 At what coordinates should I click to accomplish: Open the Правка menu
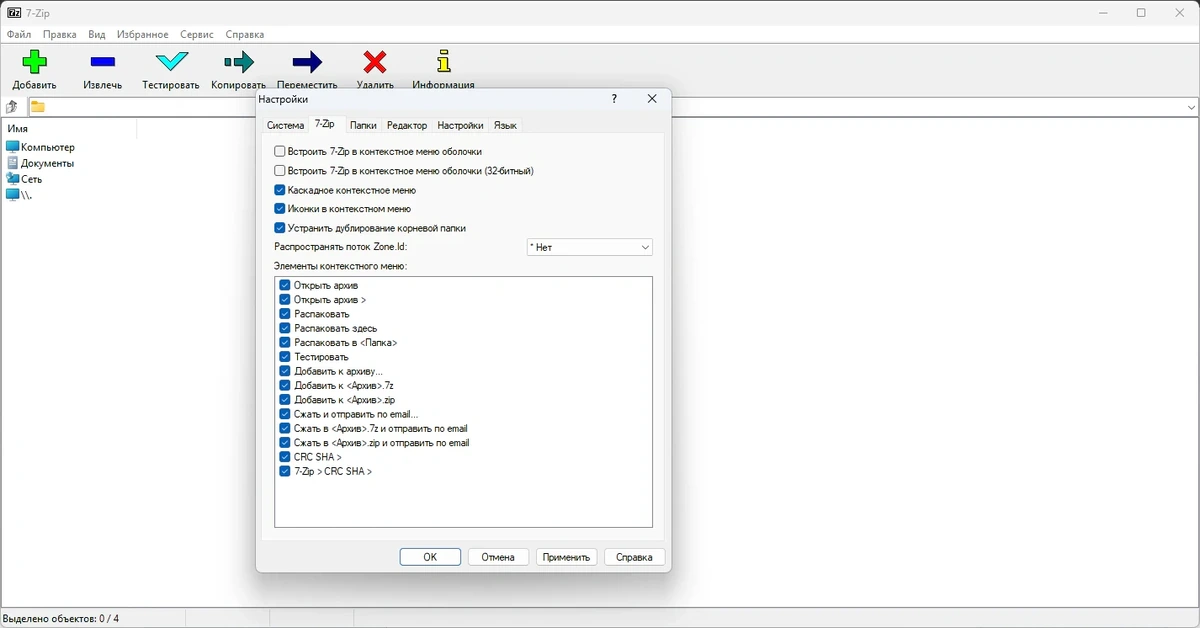click(x=60, y=34)
